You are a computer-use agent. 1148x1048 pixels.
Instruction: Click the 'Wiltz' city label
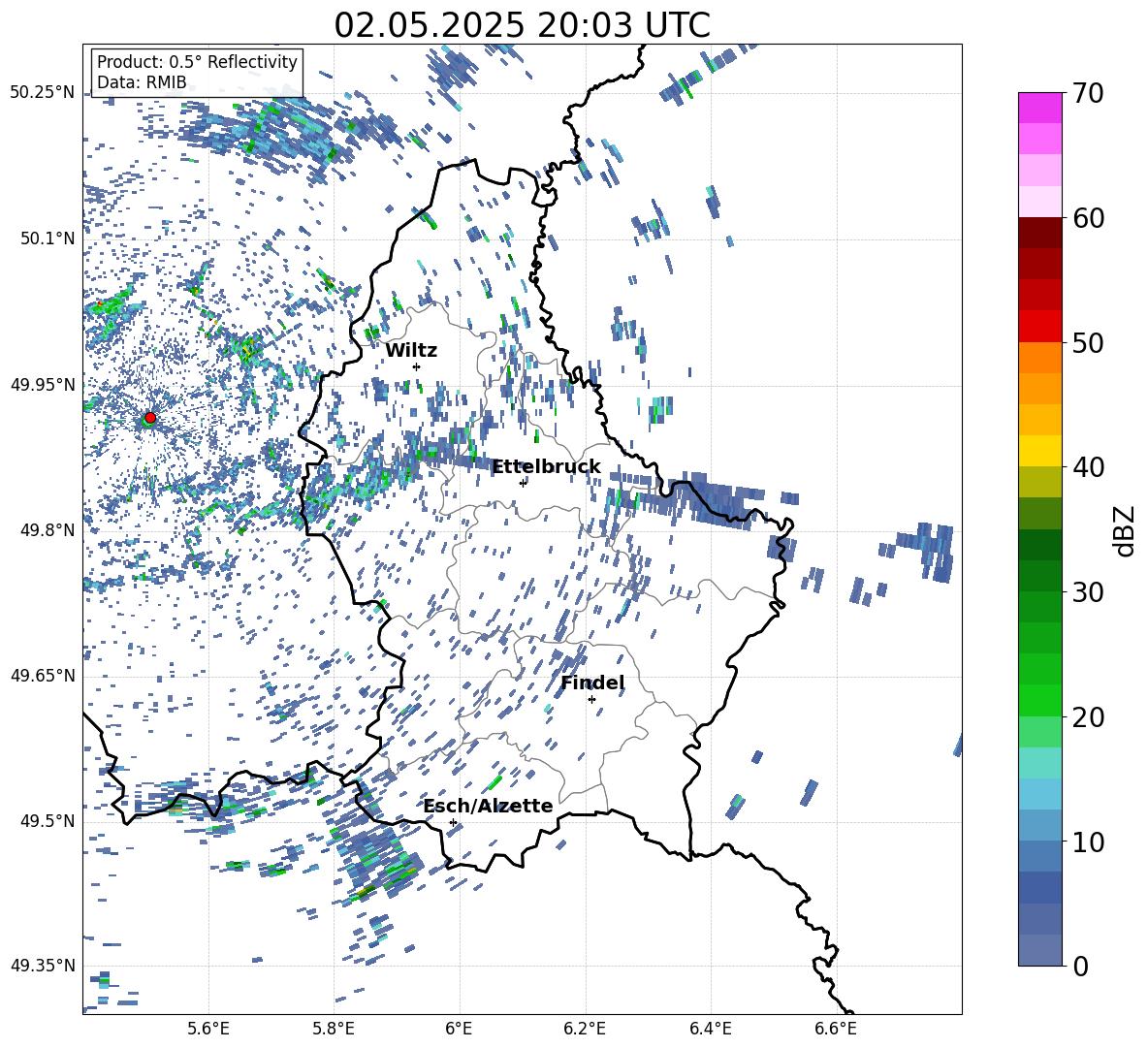[411, 350]
